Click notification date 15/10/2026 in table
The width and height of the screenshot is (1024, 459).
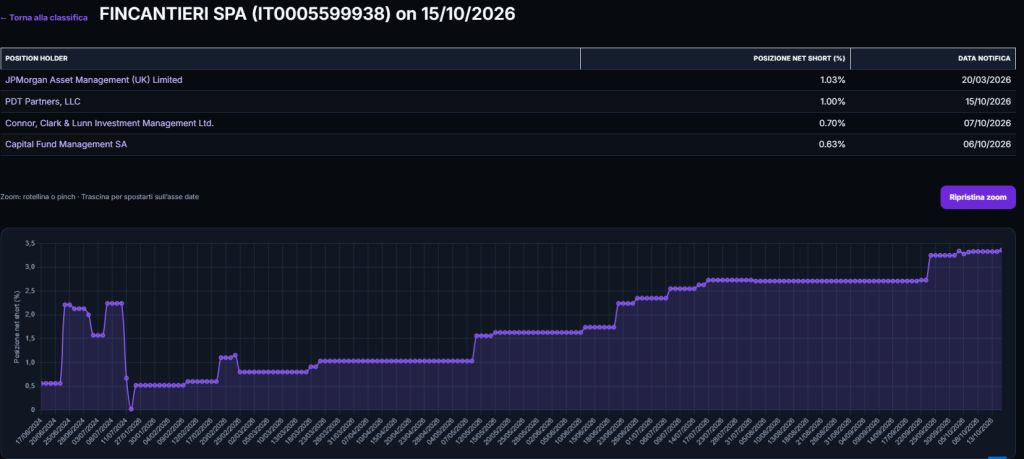[x=989, y=101]
